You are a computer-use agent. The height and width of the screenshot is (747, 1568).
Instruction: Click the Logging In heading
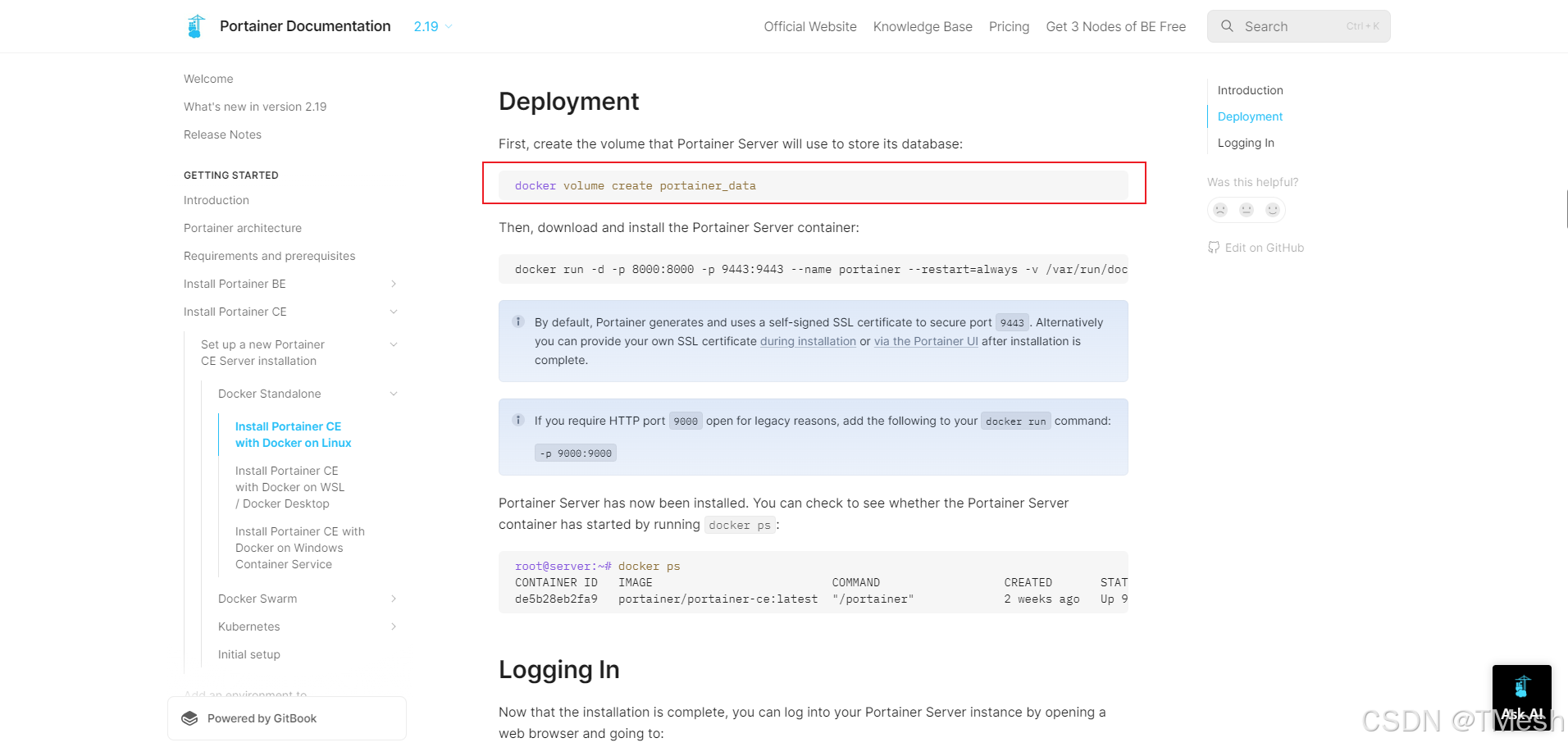point(559,670)
